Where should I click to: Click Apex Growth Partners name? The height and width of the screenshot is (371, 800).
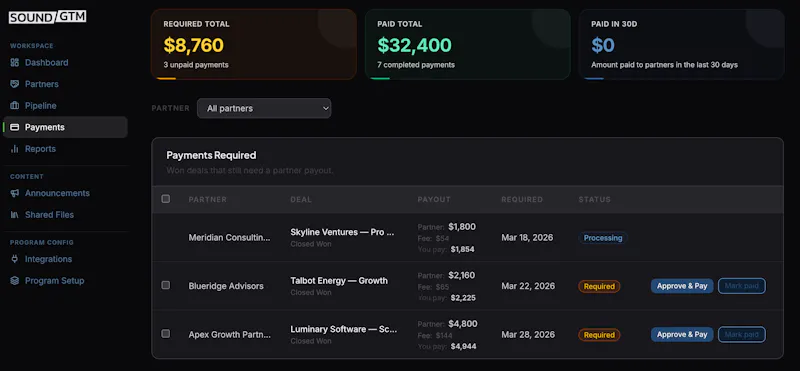[x=230, y=335]
